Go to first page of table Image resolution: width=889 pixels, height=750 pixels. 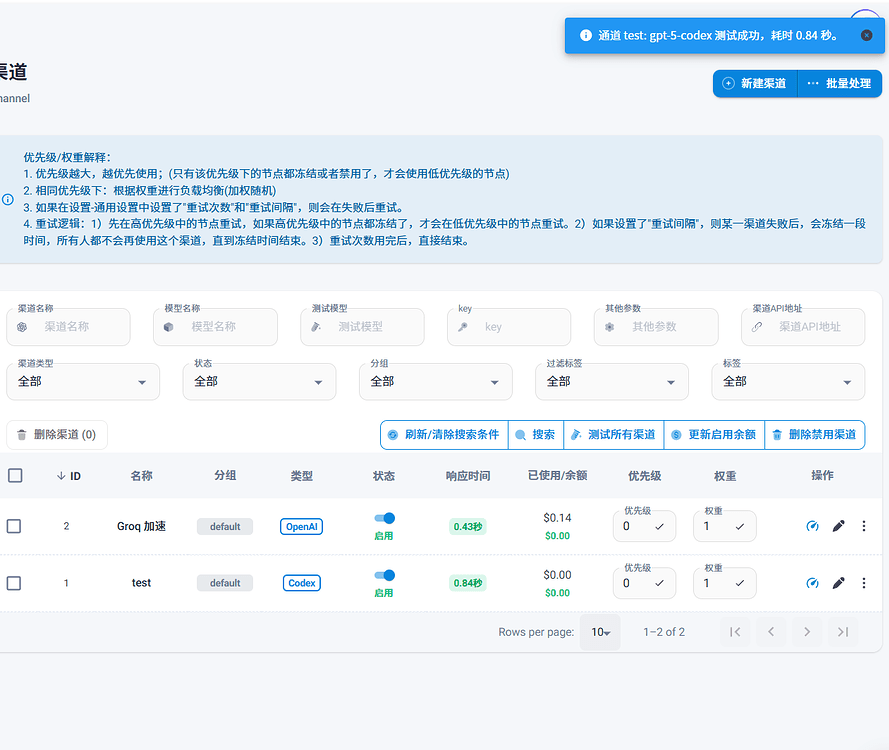click(x=735, y=632)
